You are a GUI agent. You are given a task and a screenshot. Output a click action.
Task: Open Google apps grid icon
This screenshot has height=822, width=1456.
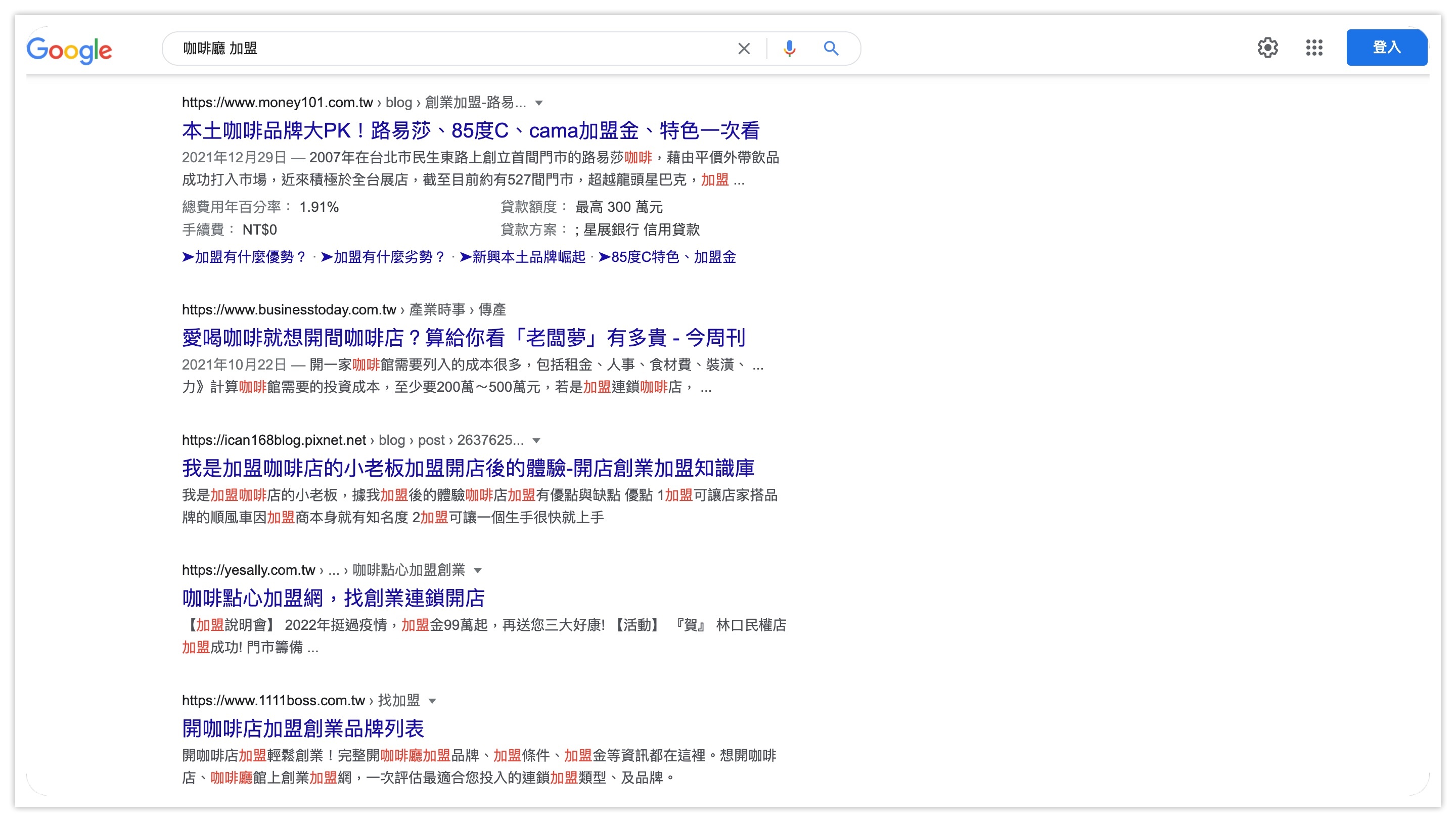(x=1314, y=48)
